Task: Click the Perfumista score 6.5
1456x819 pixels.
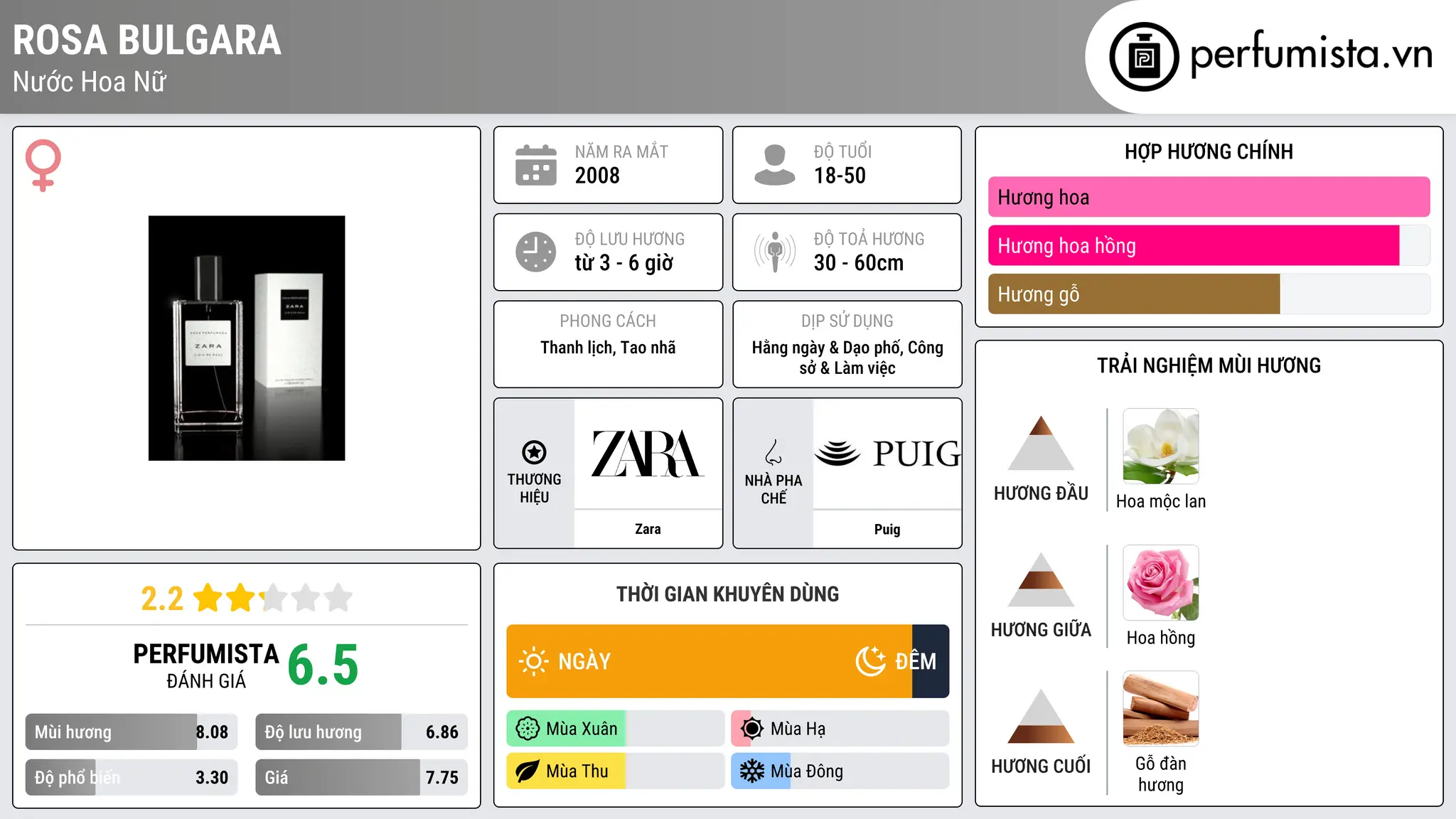Action: [323, 665]
